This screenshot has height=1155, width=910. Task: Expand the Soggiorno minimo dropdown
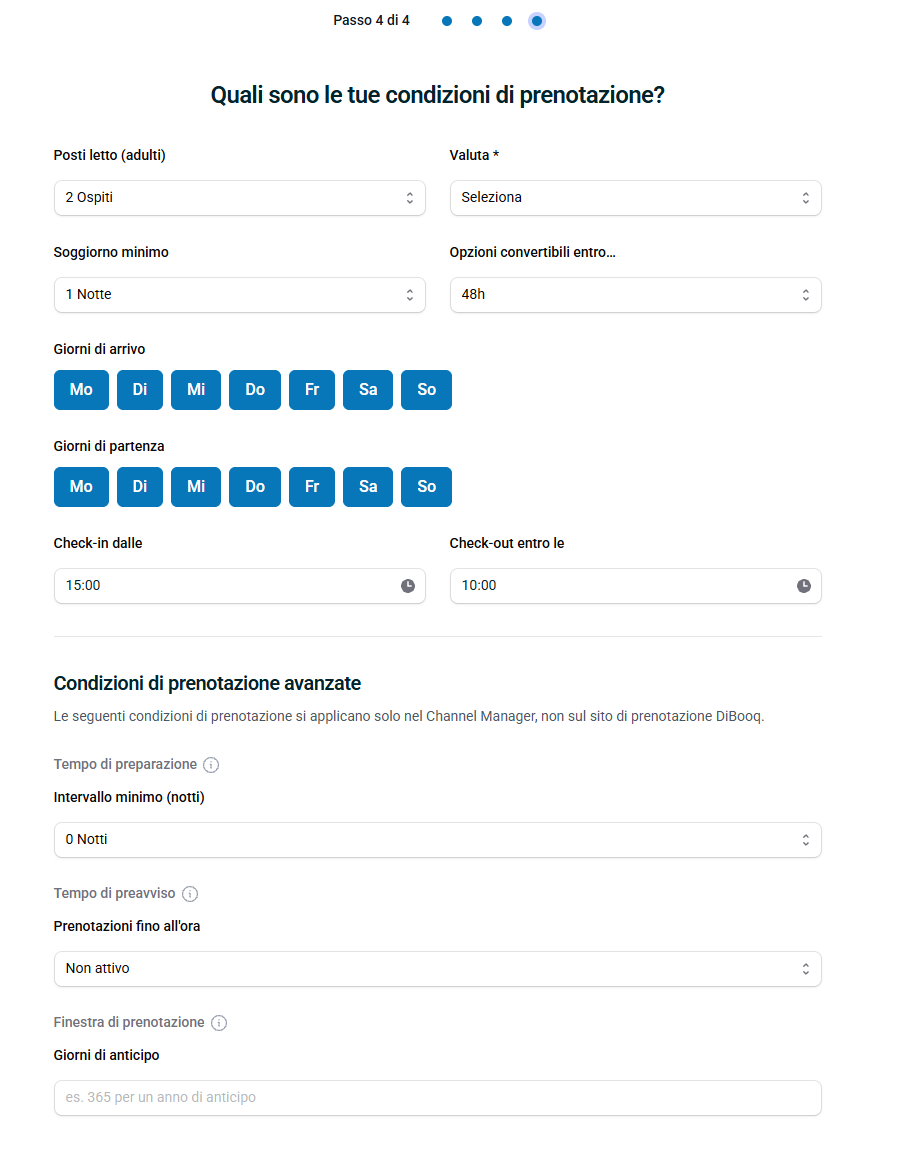click(x=239, y=295)
